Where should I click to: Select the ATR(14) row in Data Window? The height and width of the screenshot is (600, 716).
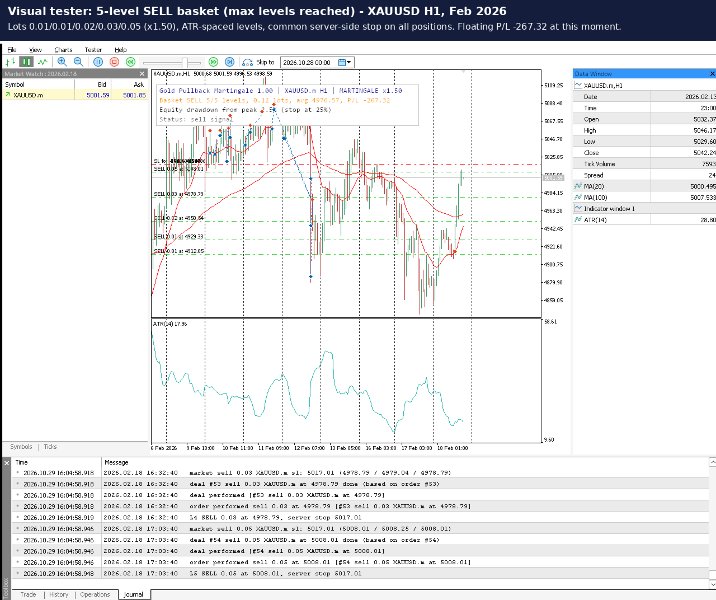[x=644, y=220]
